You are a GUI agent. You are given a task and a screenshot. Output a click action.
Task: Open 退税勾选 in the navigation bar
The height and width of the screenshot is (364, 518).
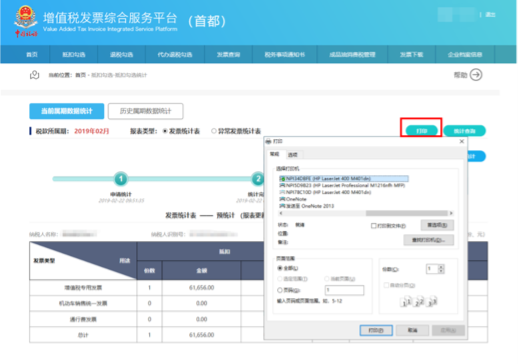122,55
